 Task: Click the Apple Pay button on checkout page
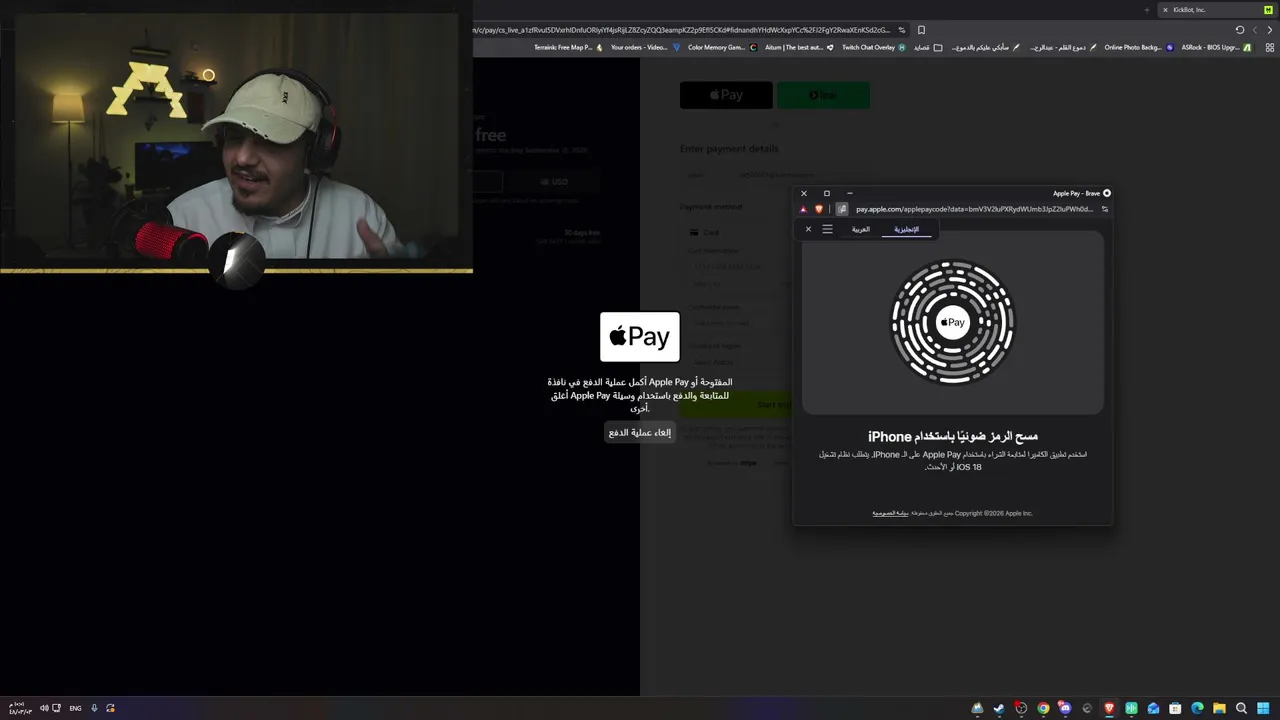point(726,95)
